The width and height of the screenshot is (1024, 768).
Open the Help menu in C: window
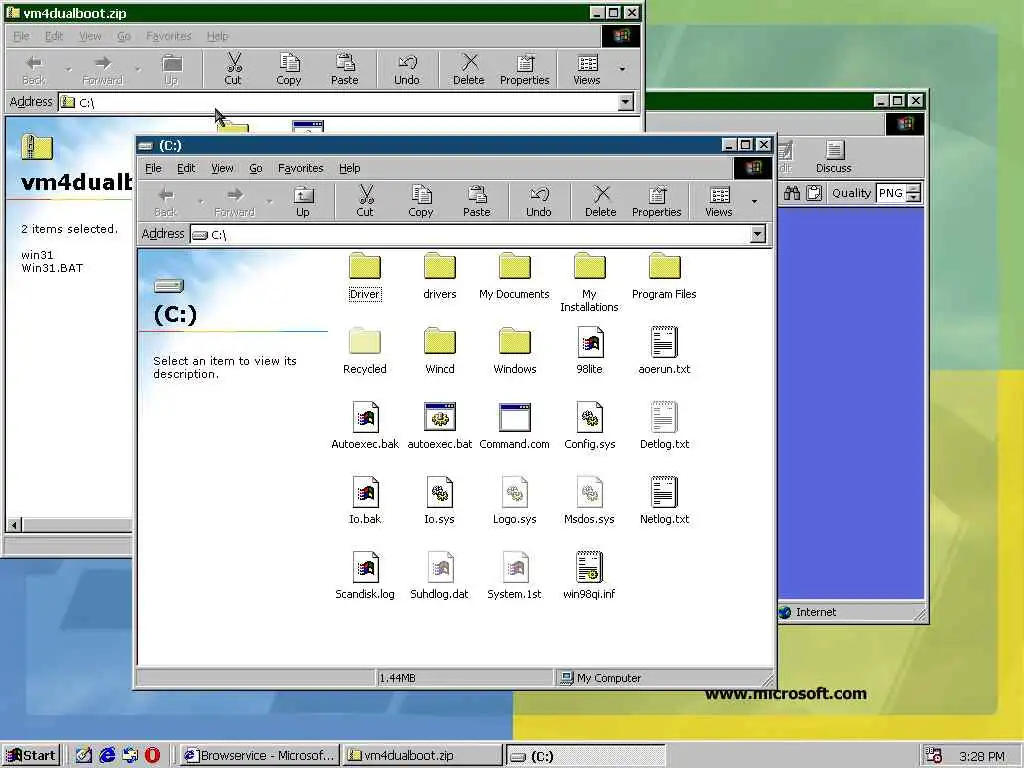(x=349, y=168)
